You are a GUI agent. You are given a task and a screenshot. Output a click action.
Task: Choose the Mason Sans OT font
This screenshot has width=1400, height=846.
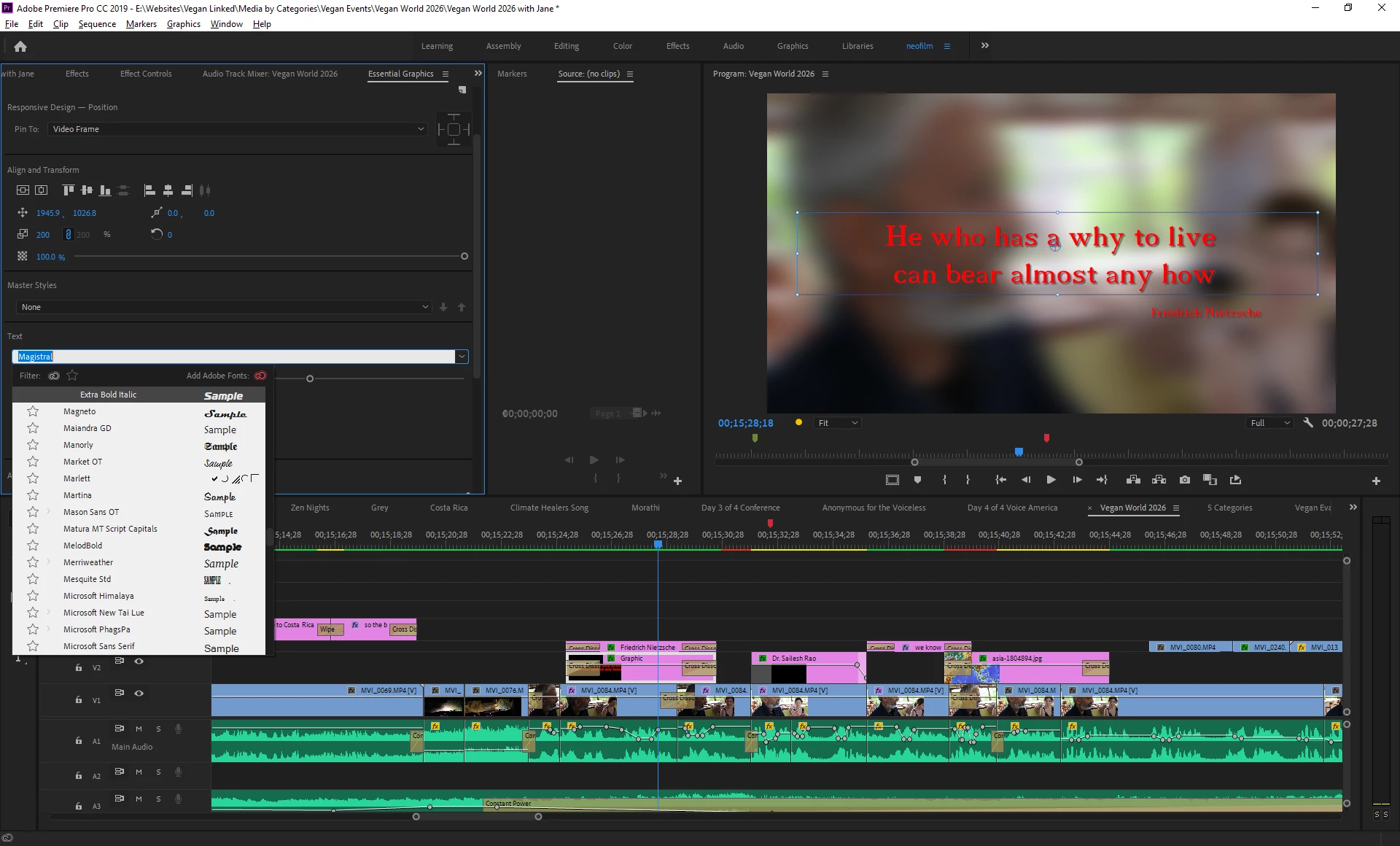point(91,512)
